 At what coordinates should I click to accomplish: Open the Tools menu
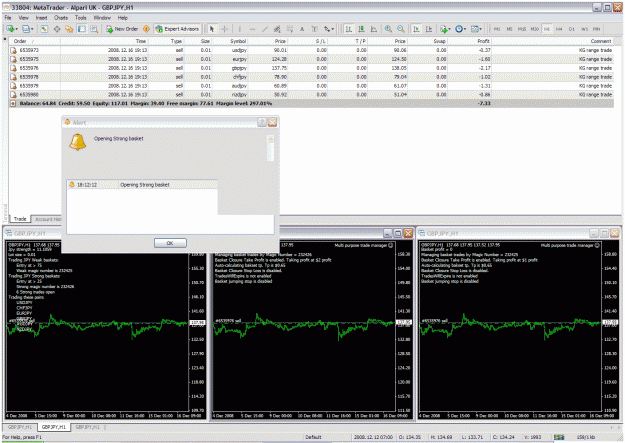click(x=81, y=18)
